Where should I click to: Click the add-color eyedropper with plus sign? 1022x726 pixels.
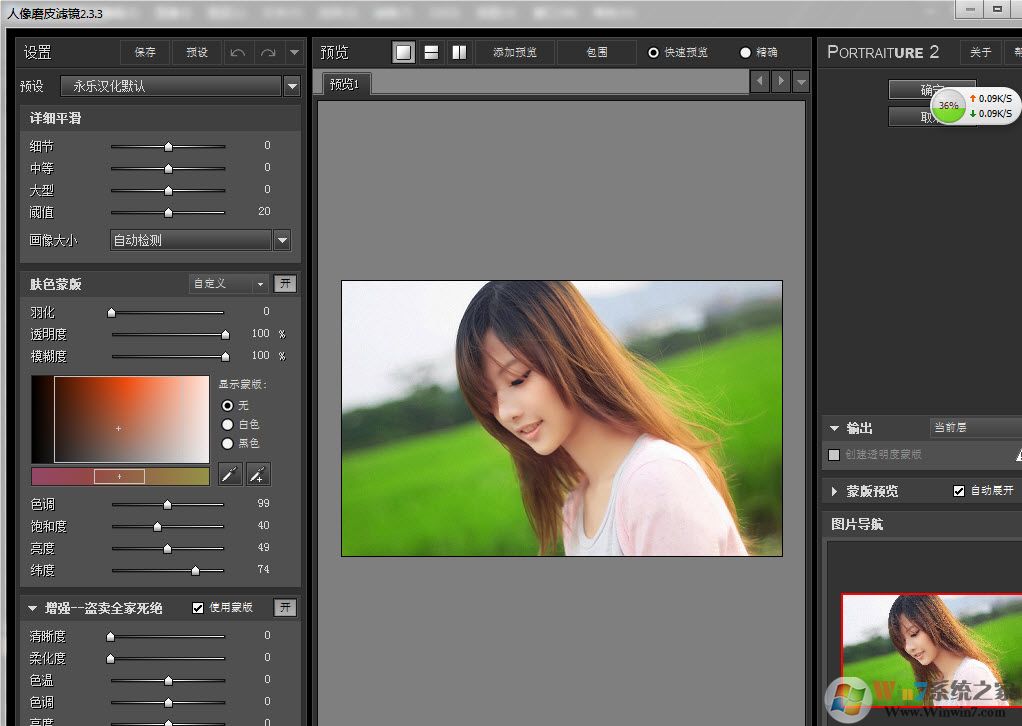point(258,473)
